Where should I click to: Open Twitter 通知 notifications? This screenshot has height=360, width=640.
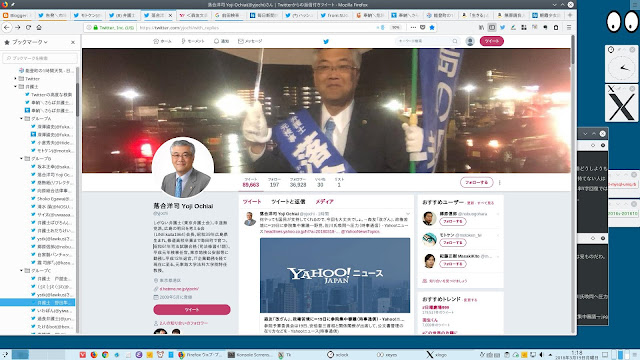coord(221,41)
